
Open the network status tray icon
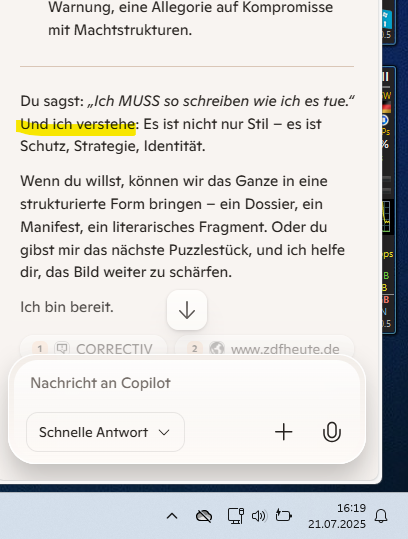[236, 516]
